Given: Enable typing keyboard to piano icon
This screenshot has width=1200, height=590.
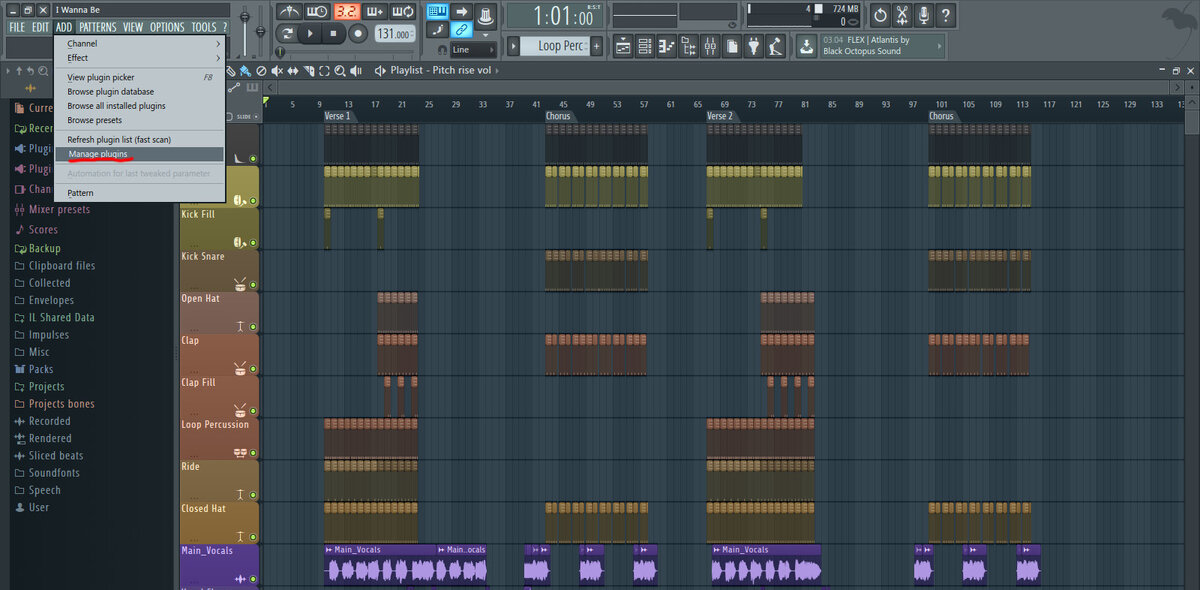Looking at the screenshot, I should tap(437, 11).
